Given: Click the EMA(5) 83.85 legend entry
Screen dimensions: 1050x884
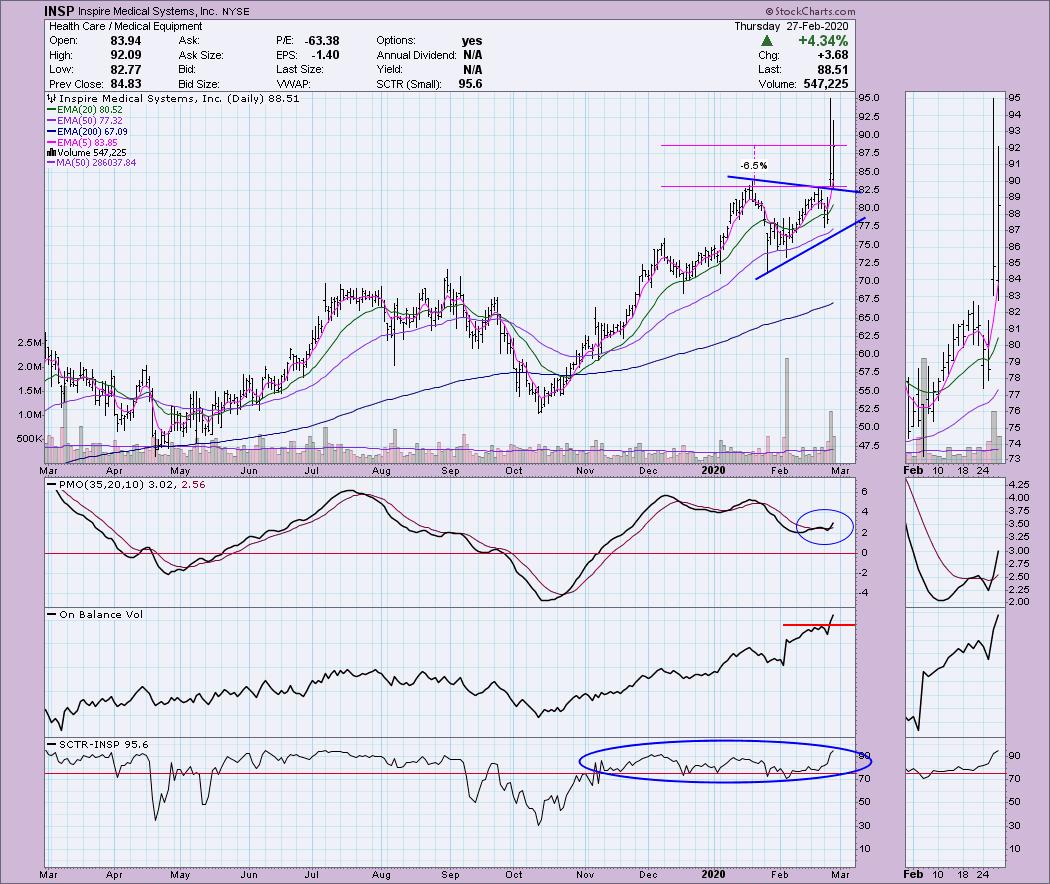Looking at the screenshot, I should (x=82, y=143).
